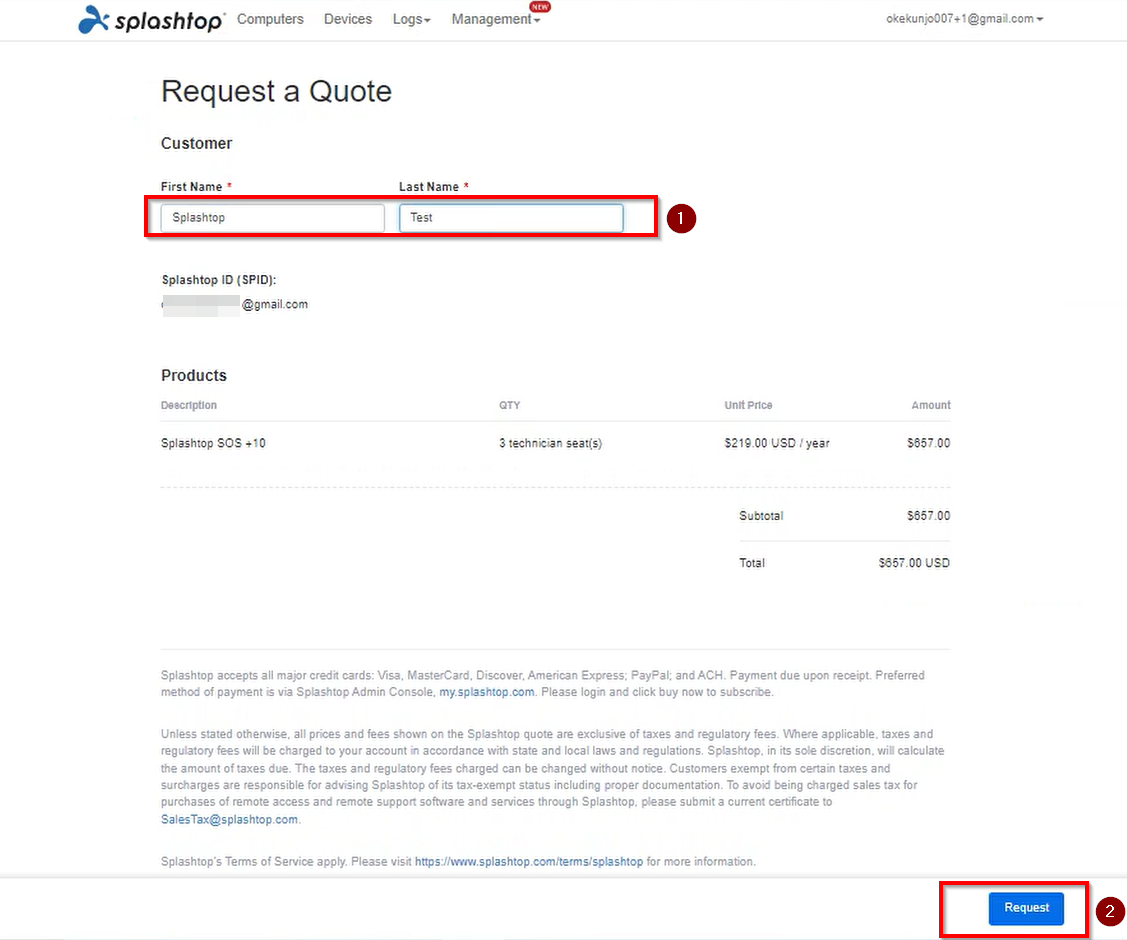This screenshot has height=940, width=1127.
Task: Select the Request a Quote heading
Action: (276, 91)
